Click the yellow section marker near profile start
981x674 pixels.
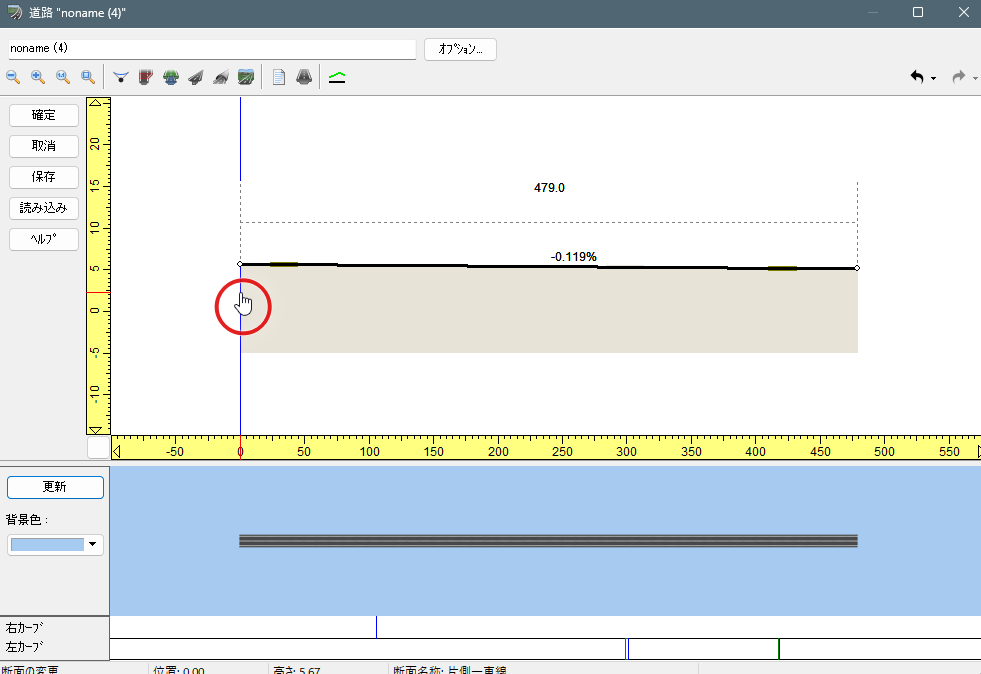284,265
